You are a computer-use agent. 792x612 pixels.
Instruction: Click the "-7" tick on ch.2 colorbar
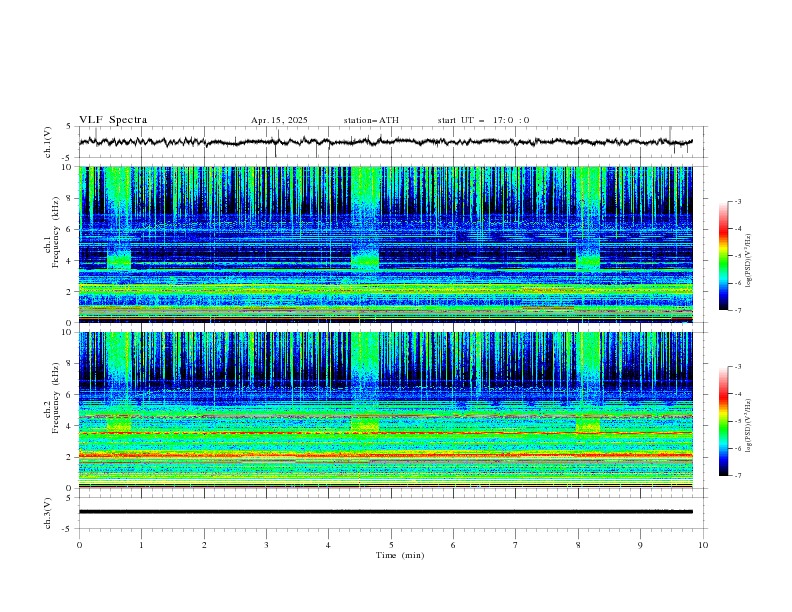click(738, 475)
